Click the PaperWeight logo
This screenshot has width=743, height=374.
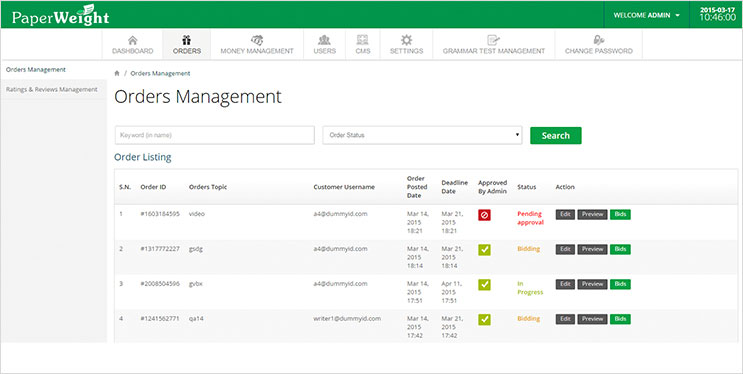coord(60,15)
